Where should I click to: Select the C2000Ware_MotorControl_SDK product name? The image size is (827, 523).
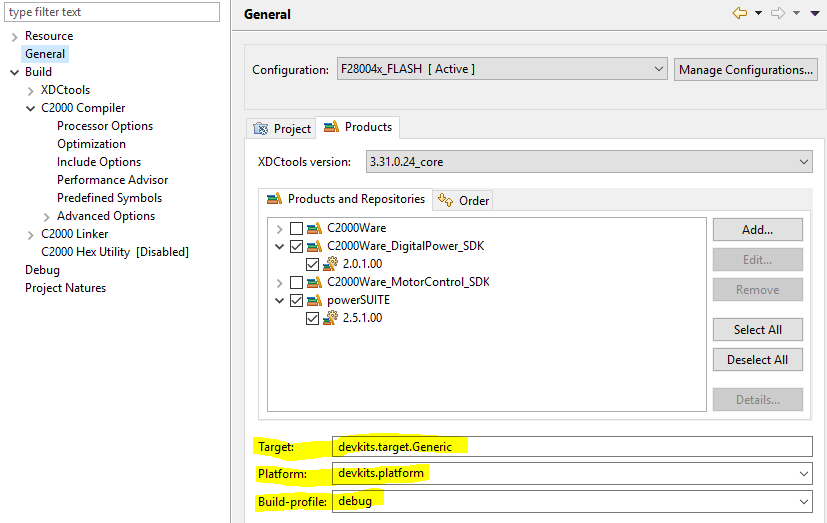pos(408,282)
